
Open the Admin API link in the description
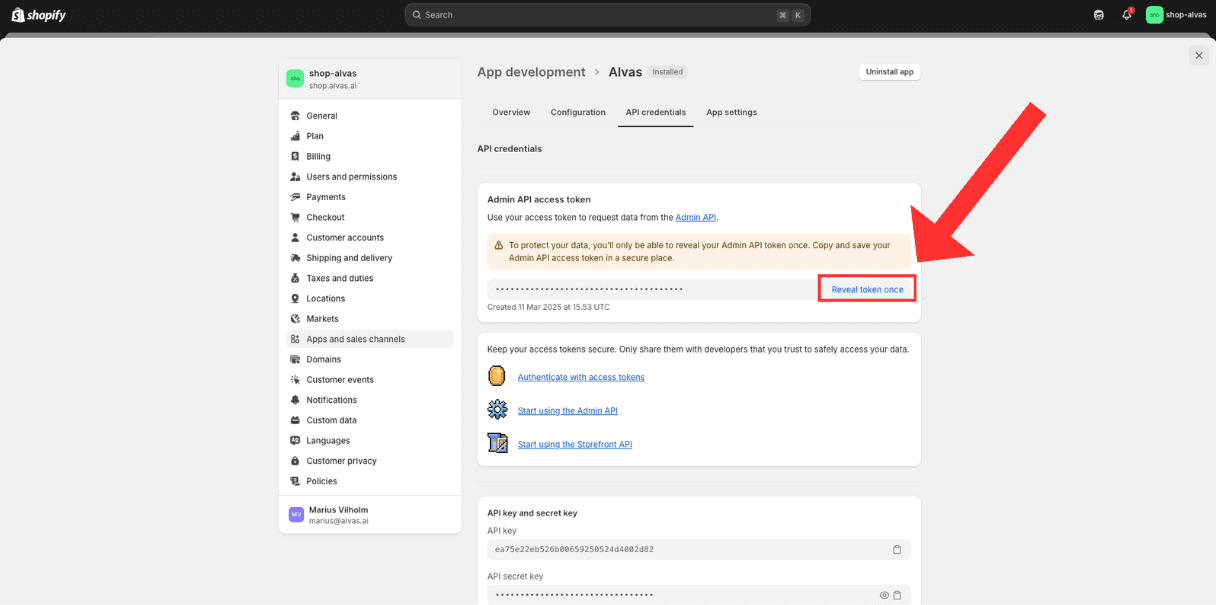[x=696, y=217]
